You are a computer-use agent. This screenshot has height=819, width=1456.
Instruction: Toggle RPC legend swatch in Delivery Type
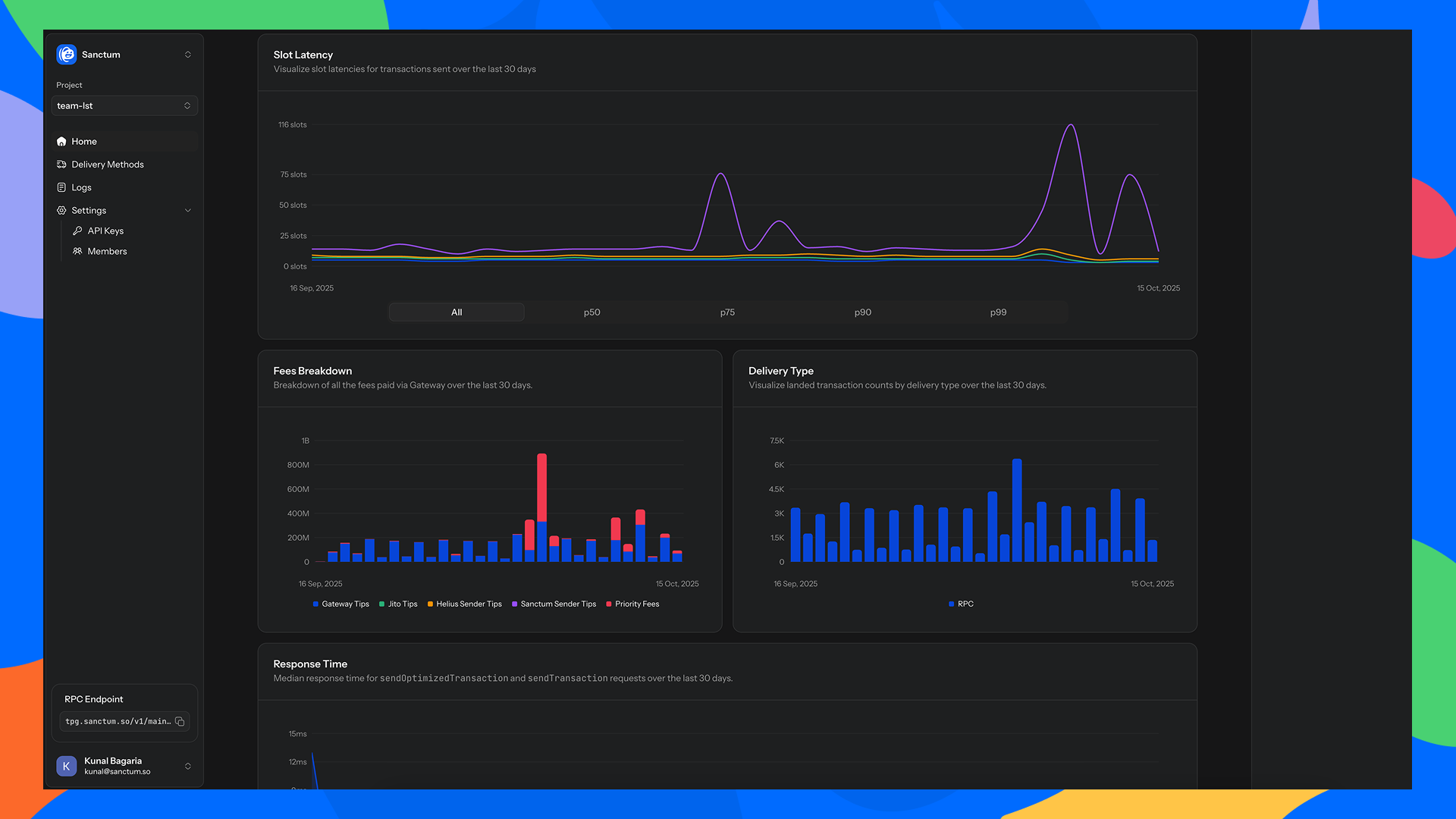click(952, 604)
